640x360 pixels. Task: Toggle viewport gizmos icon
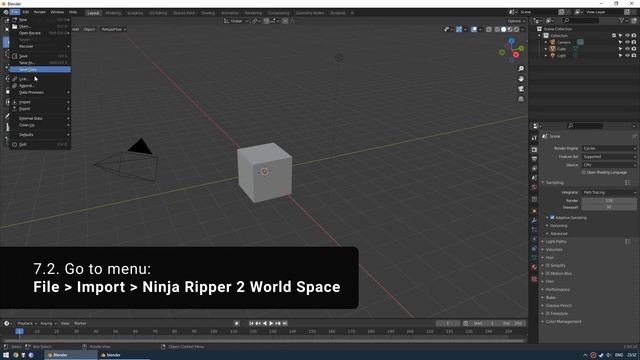pos(459,29)
